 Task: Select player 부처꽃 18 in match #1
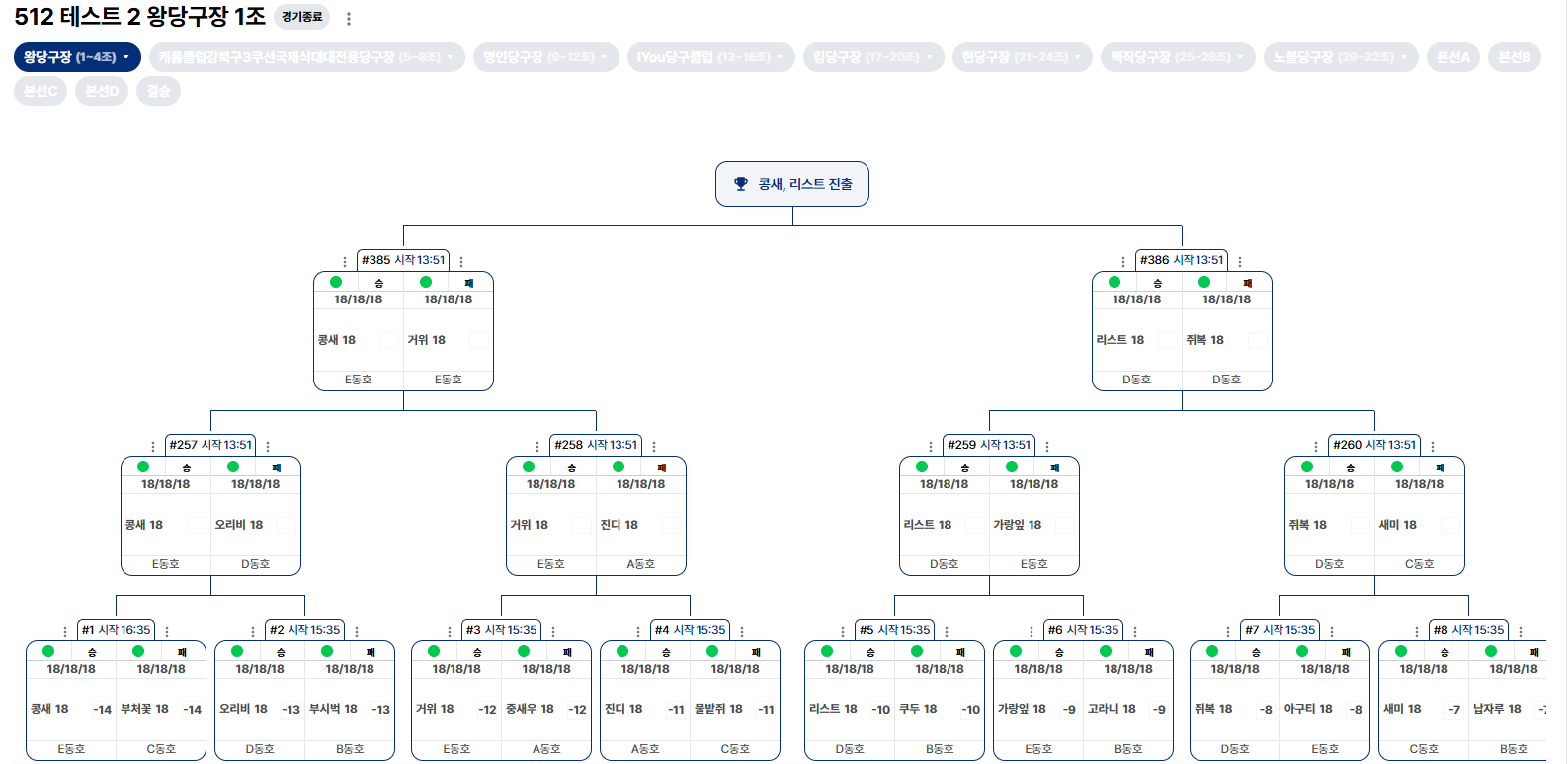(x=144, y=709)
